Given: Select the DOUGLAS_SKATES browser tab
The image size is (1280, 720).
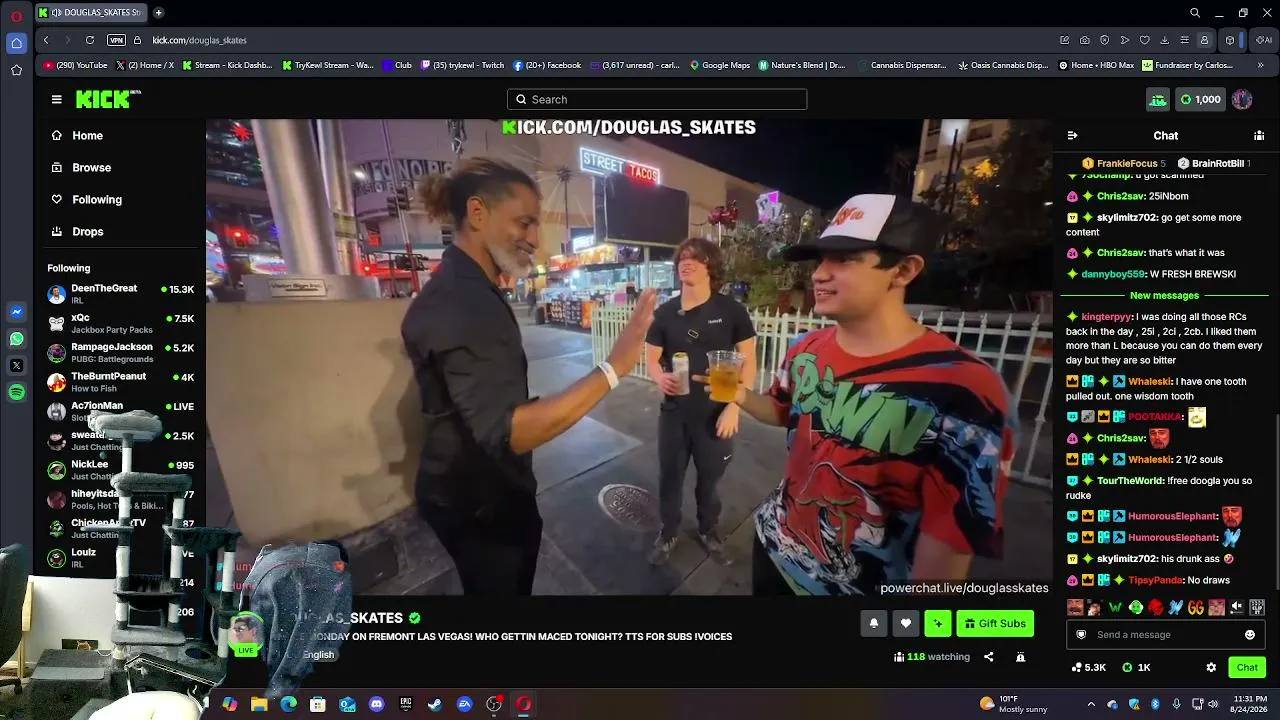Looking at the screenshot, I should click(90, 12).
